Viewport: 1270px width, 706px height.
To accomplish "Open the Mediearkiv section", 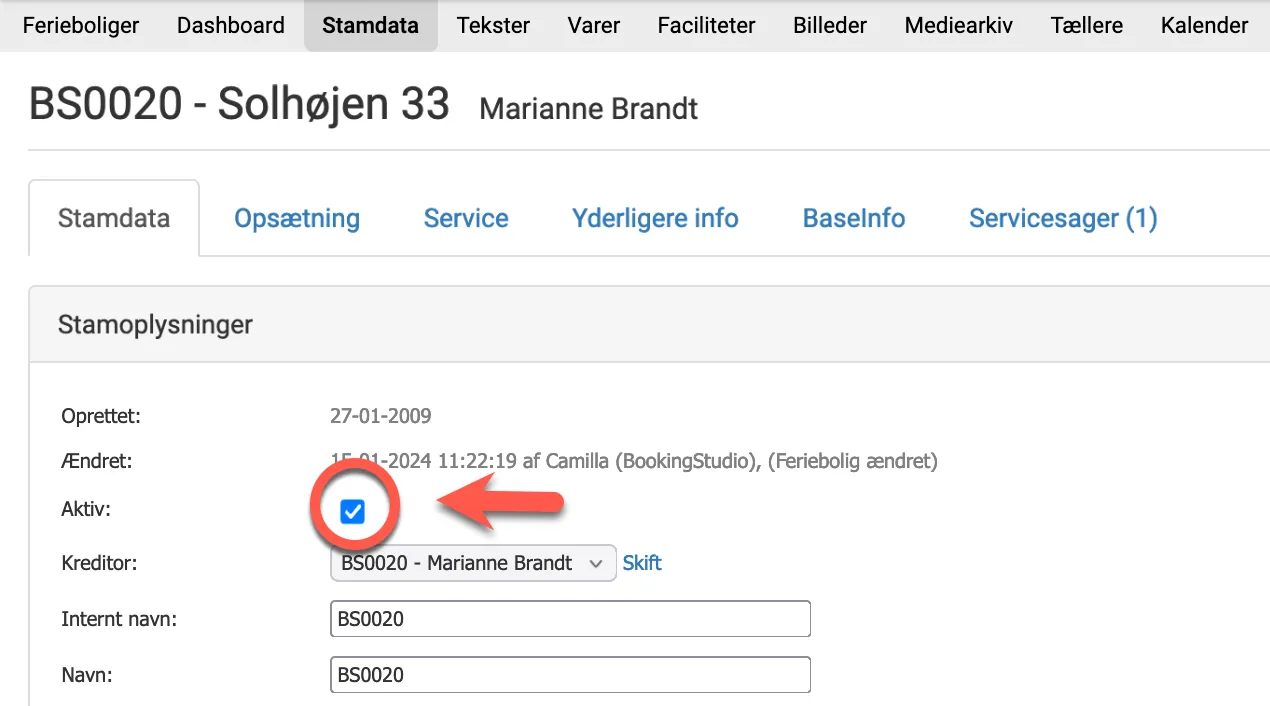I will [x=957, y=25].
